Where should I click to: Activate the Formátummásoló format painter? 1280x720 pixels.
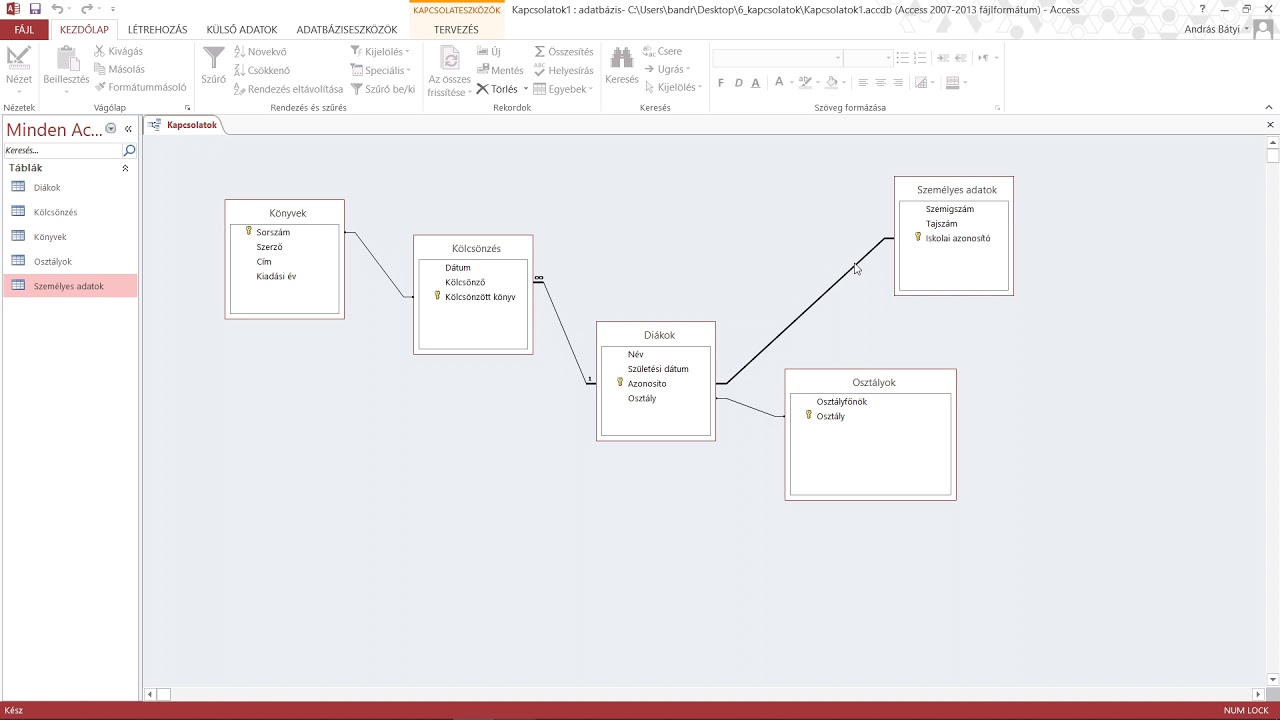tap(140, 87)
